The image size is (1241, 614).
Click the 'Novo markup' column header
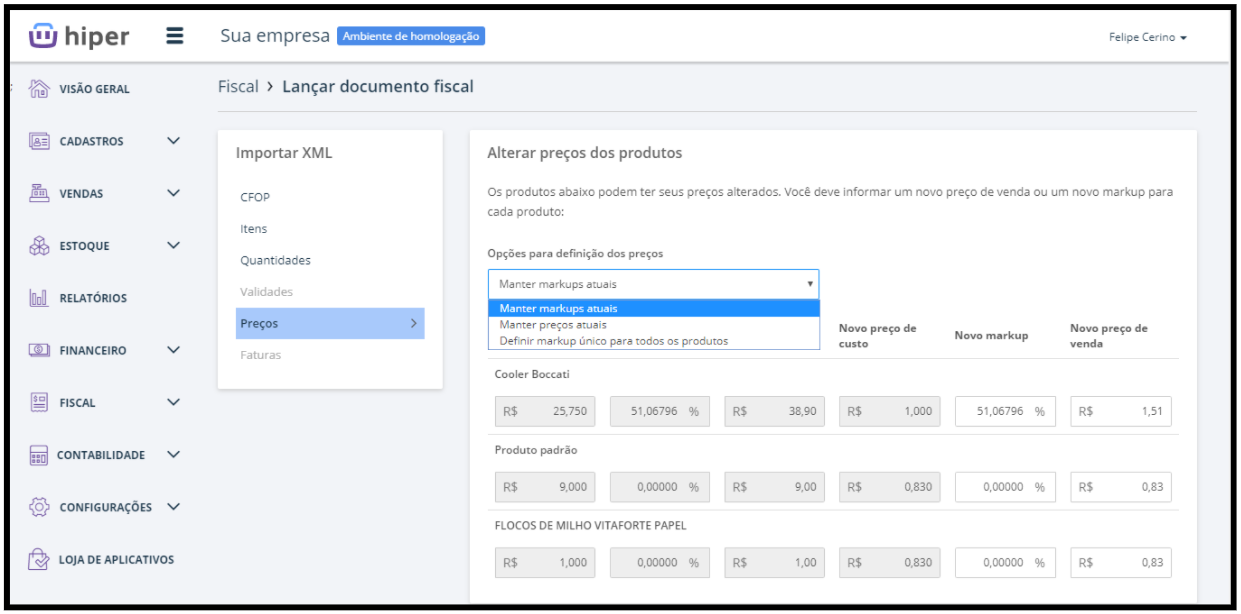(x=991, y=336)
